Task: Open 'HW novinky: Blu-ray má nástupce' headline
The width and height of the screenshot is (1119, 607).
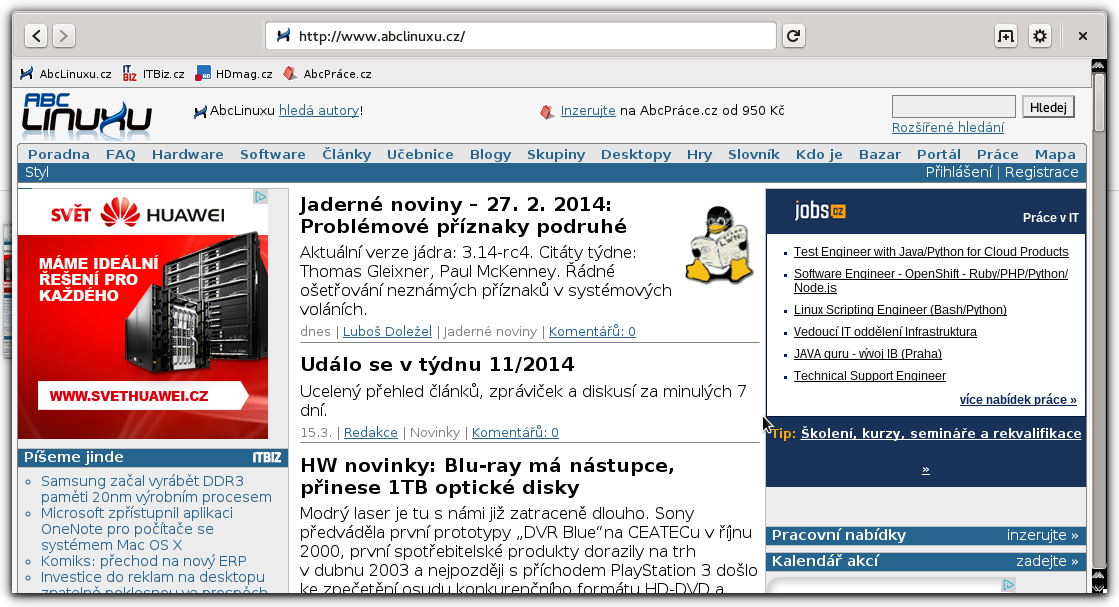Action: [487, 476]
